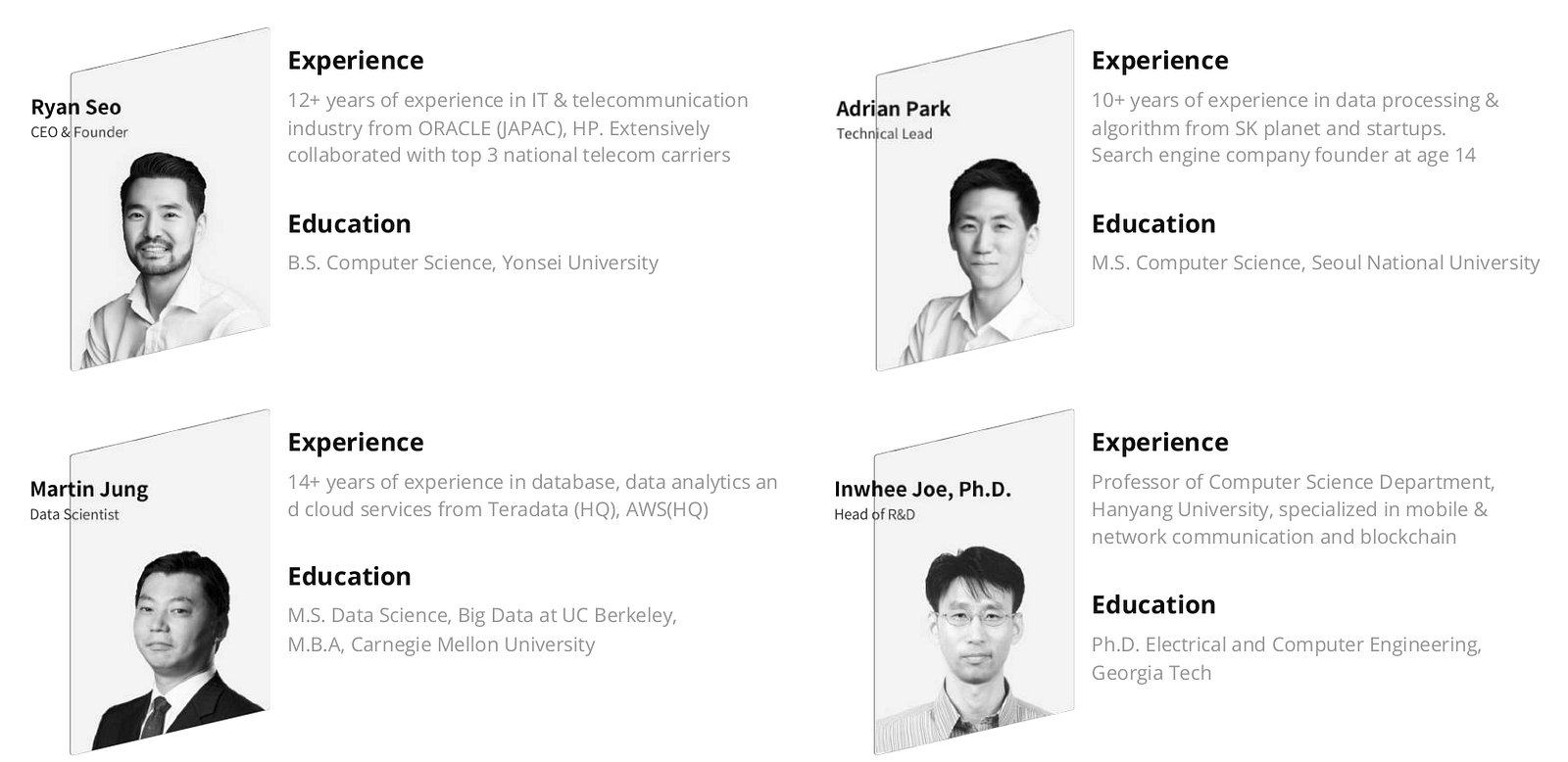Select the name Inwhee Joe, Ph.D.
The height and width of the screenshot is (762, 1568).
[x=922, y=489]
